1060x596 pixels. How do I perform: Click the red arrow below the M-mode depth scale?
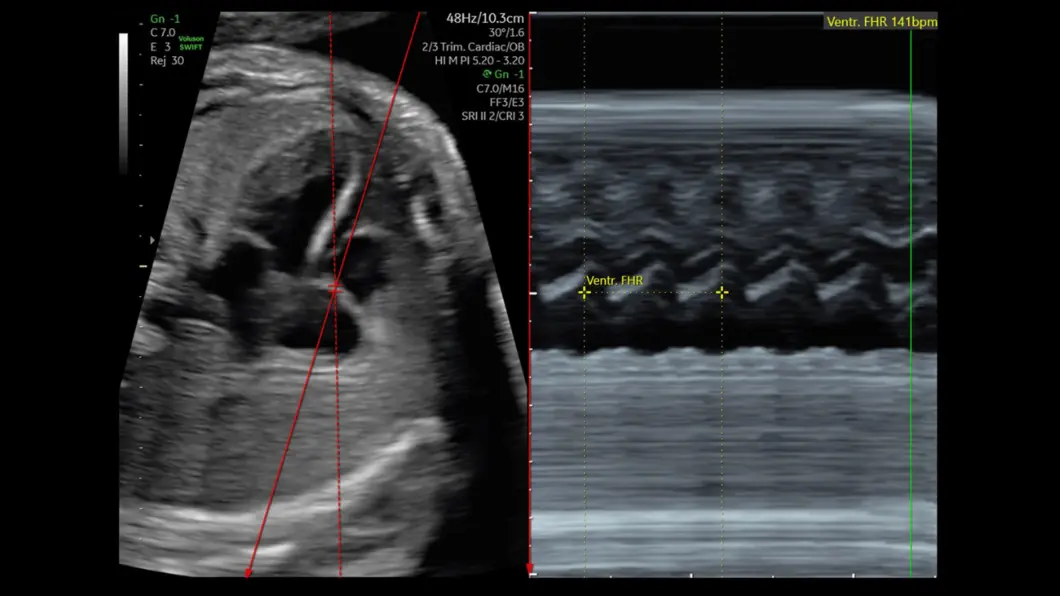pyautogui.click(x=530, y=572)
